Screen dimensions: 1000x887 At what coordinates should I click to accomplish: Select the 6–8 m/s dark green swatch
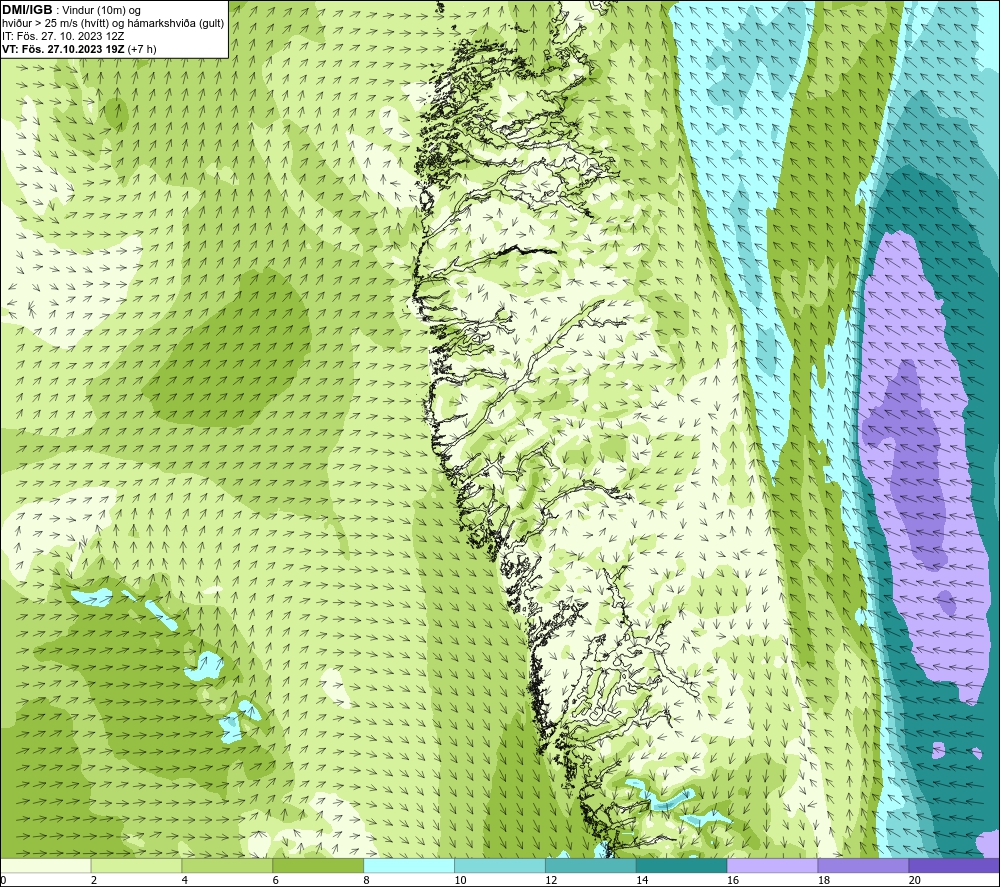click(318, 865)
